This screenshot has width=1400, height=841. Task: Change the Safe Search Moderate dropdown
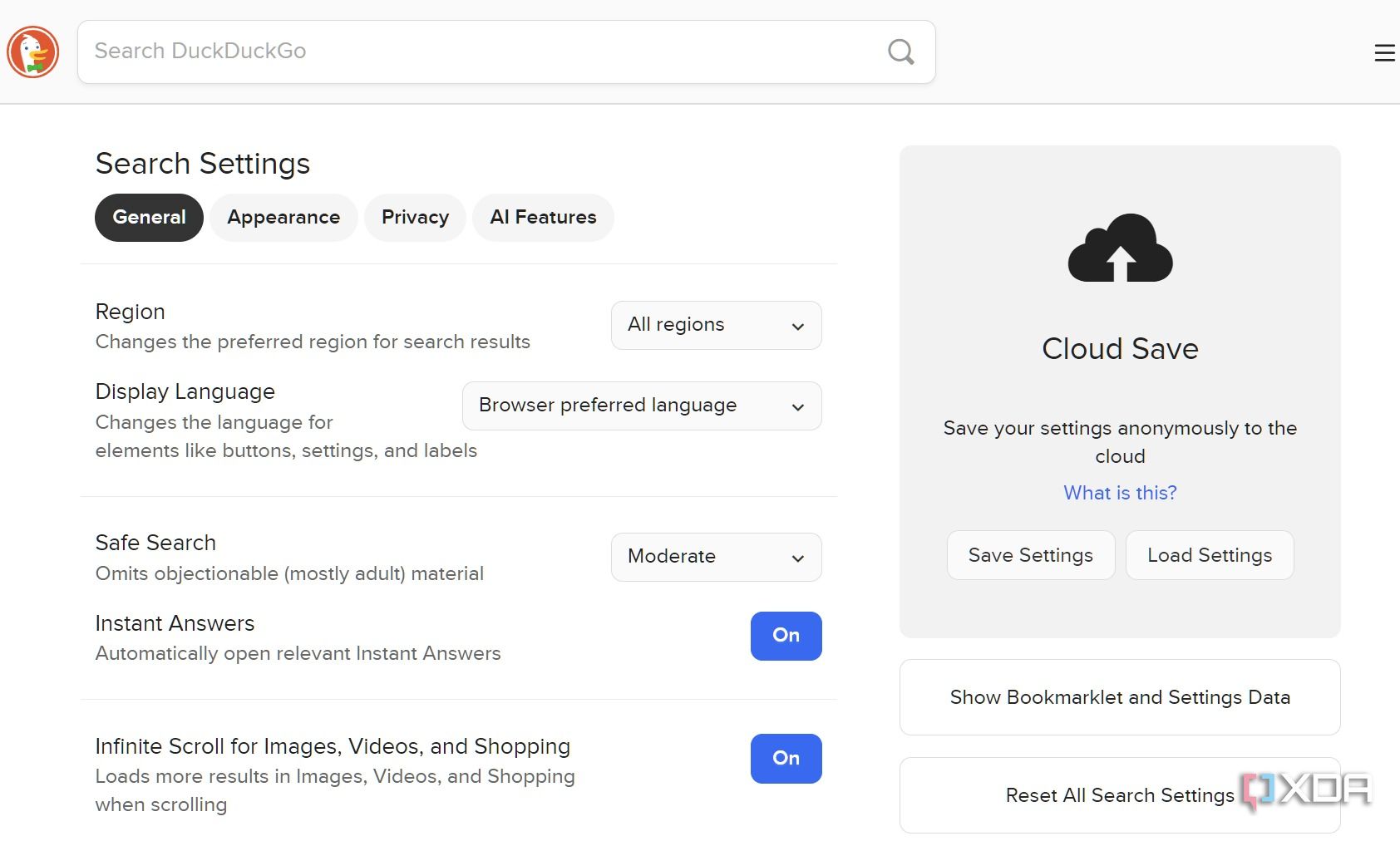716,557
